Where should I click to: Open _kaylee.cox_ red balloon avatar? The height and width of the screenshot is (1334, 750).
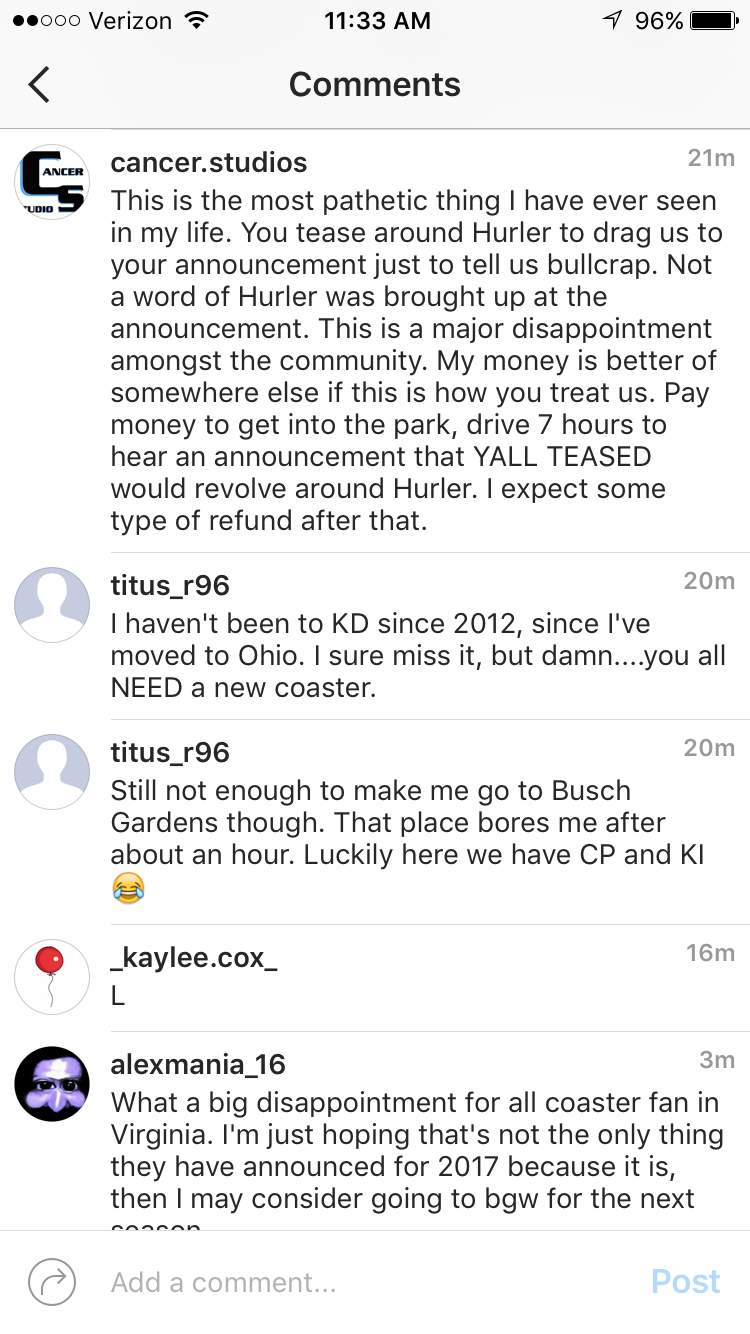[52, 977]
